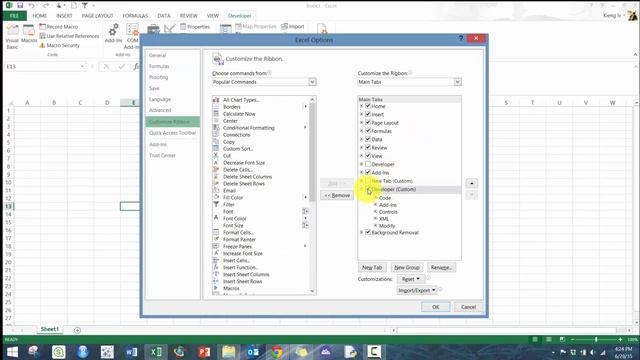Click the New Group button
This screenshot has height=360, width=640.
(x=407, y=267)
